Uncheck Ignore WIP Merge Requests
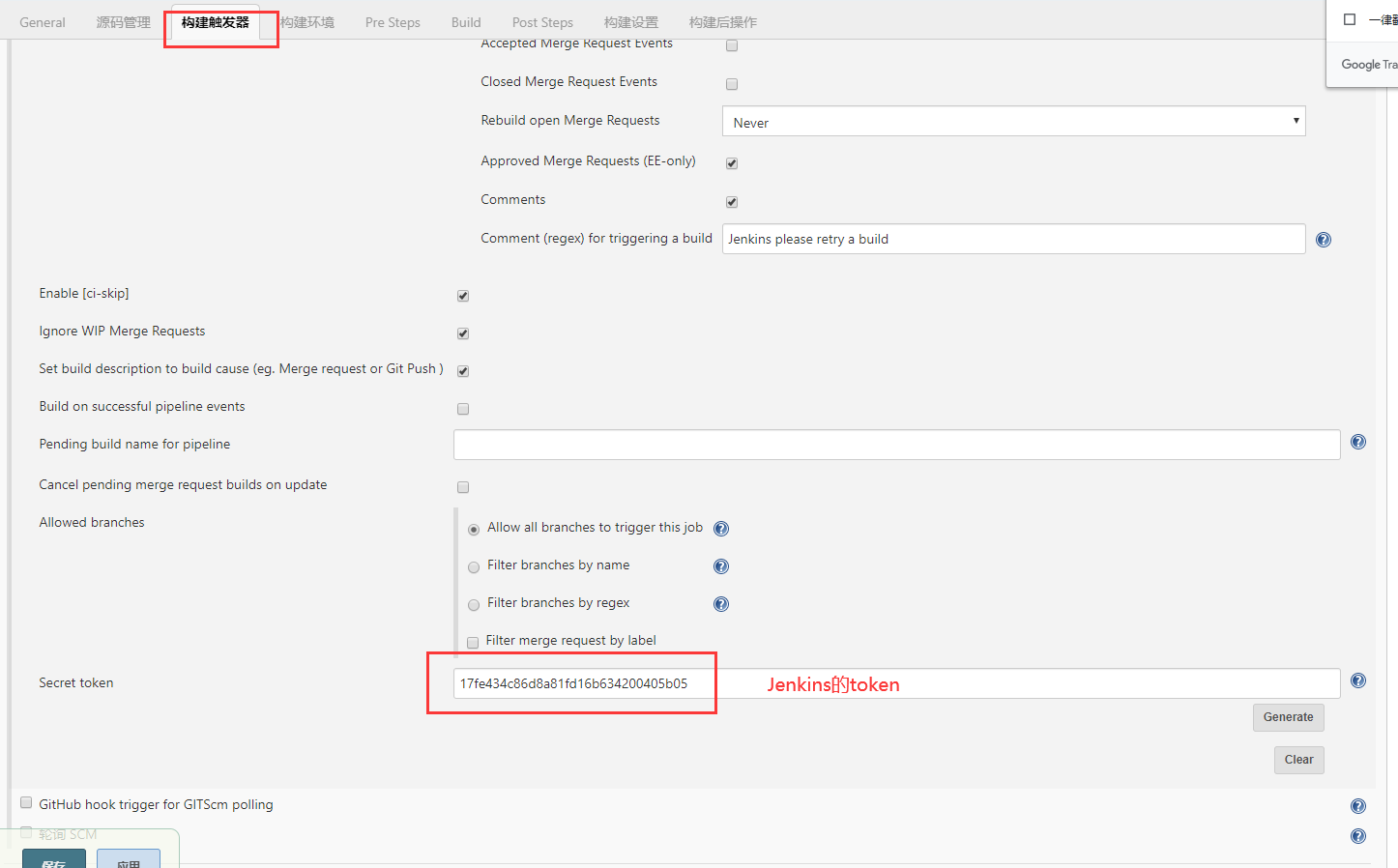The width and height of the screenshot is (1398, 868). [463, 333]
